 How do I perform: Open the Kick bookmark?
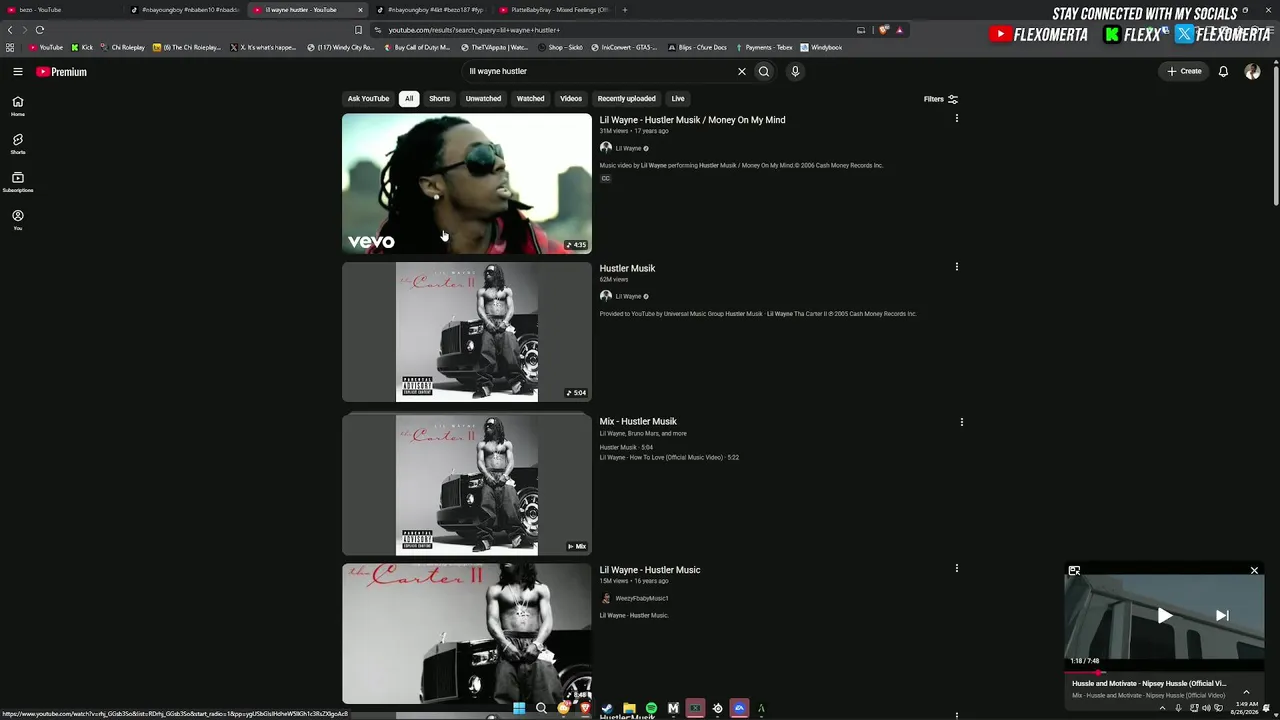point(82,47)
